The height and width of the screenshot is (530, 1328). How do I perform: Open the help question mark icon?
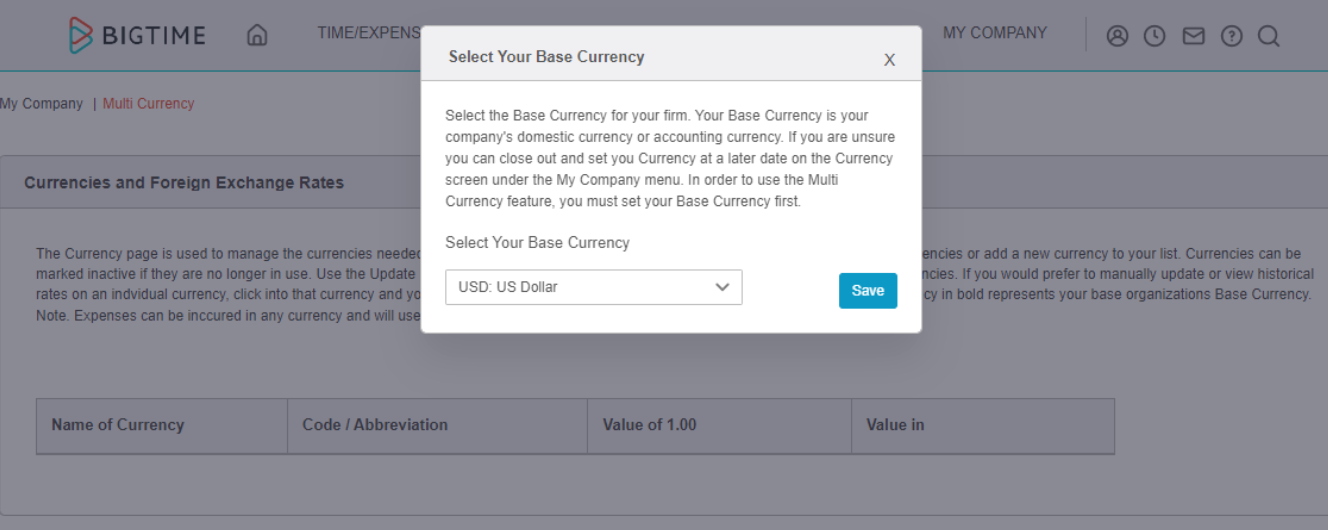pos(1231,36)
